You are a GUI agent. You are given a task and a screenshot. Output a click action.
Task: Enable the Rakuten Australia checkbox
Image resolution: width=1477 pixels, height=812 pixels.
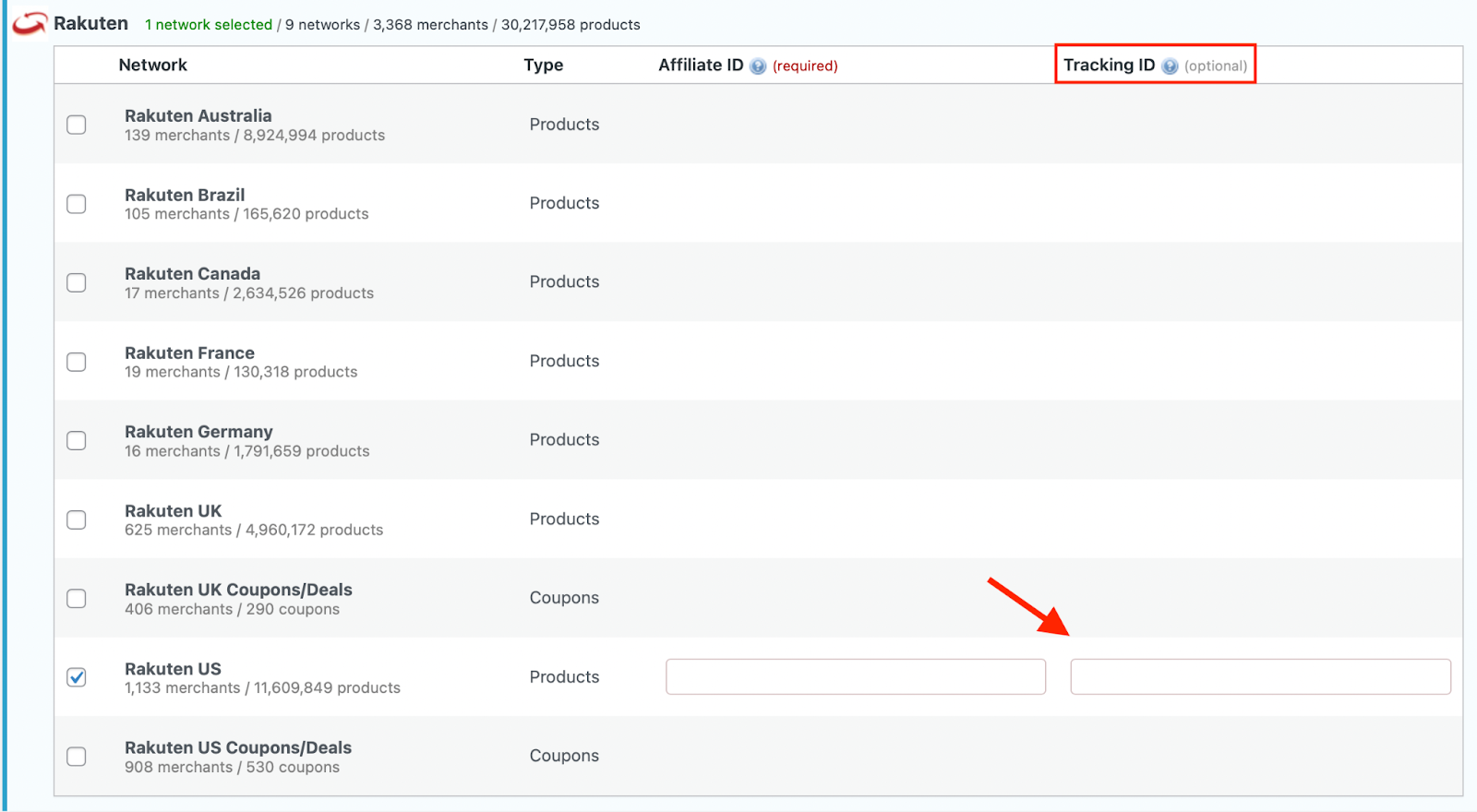pos(77,125)
